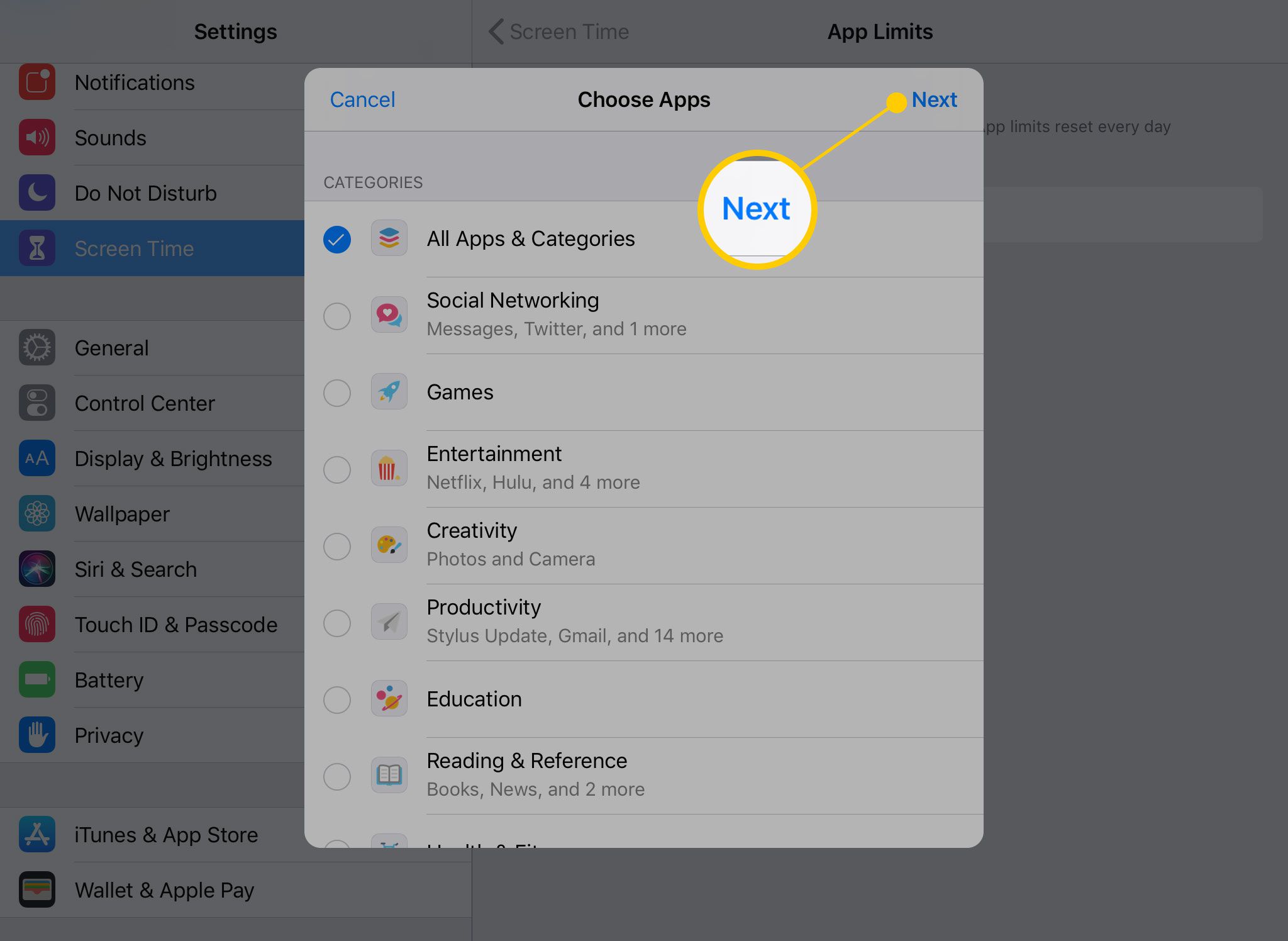Click the Reading & Reference book icon
Screen dimensions: 1288x941
[x=389, y=774]
